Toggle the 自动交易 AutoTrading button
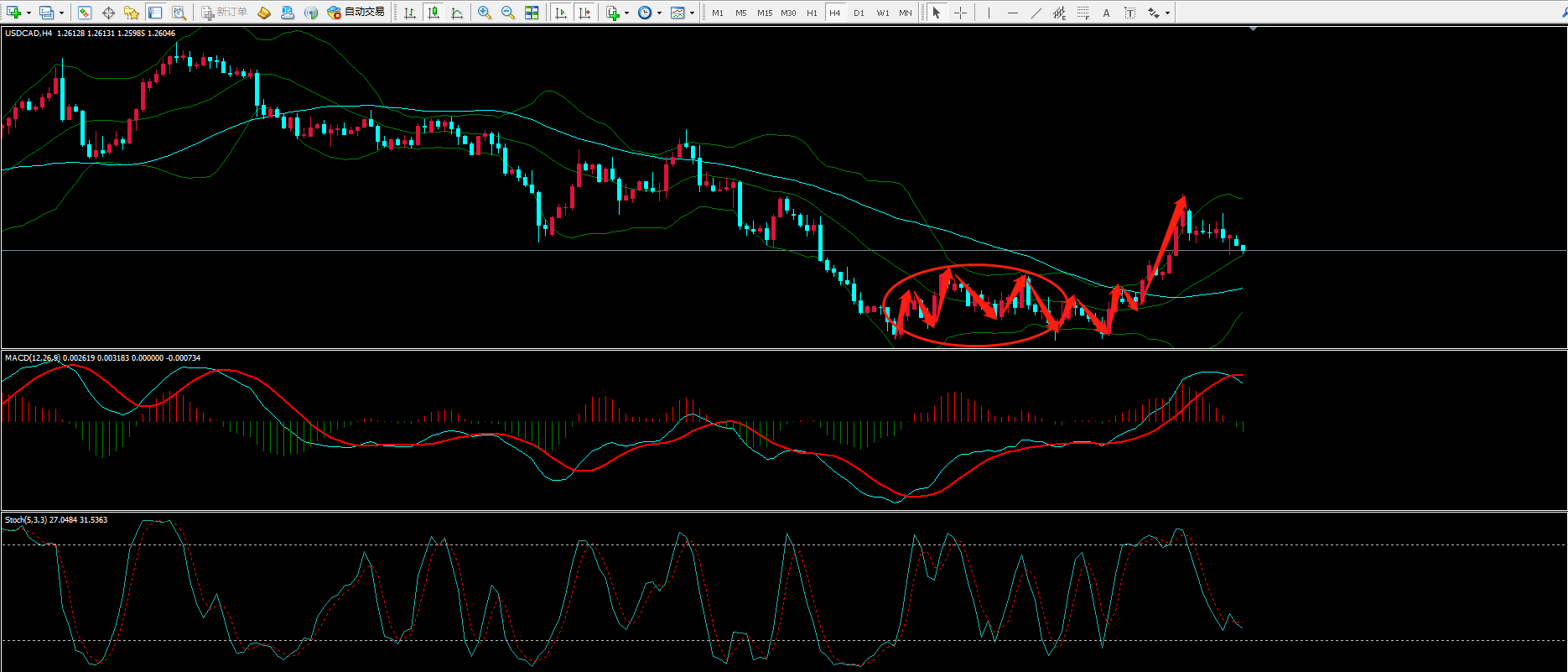Viewport: 1568px width, 672px height. click(356, 13)
